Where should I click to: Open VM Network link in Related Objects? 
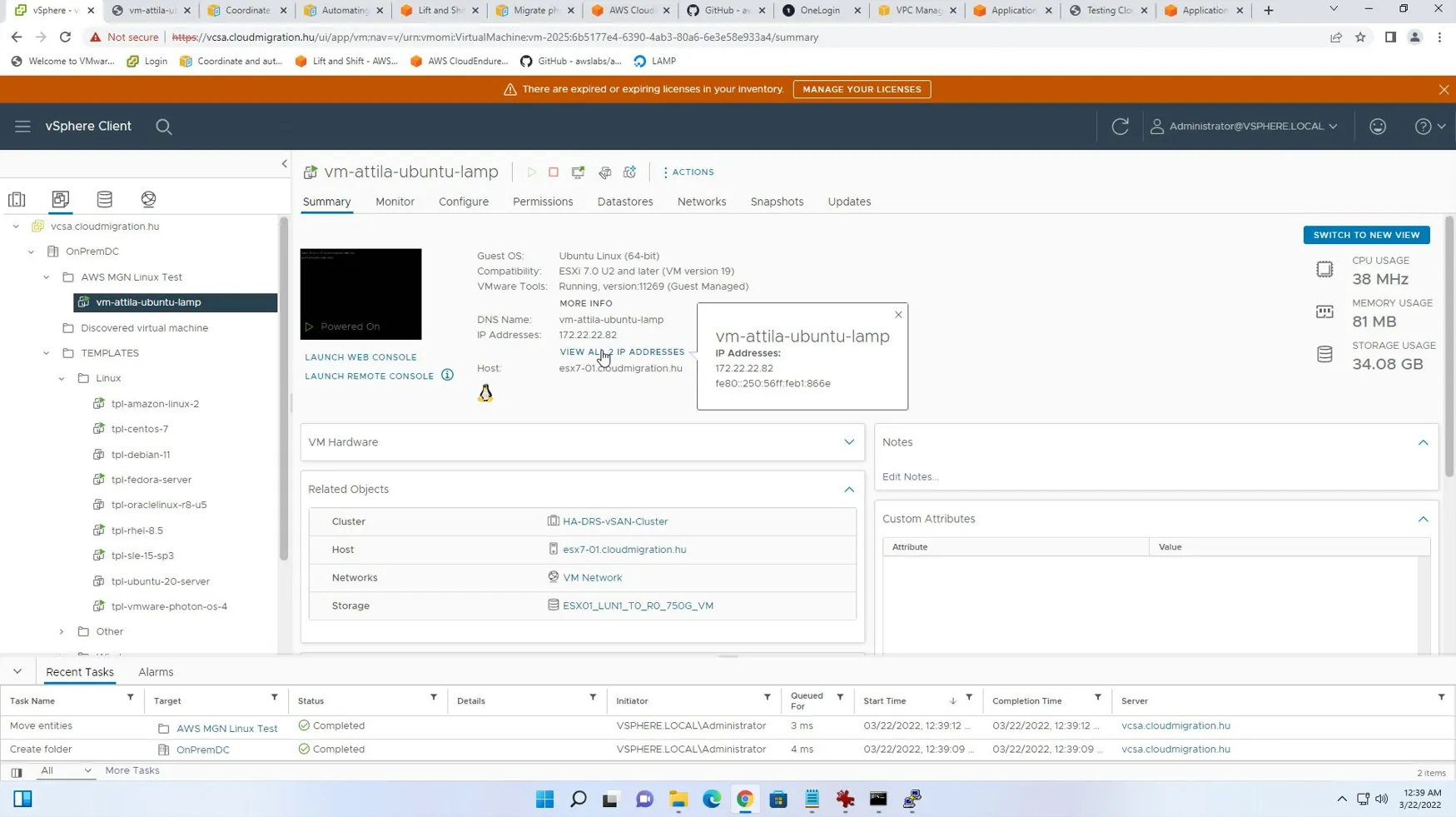tap(592, 577)
